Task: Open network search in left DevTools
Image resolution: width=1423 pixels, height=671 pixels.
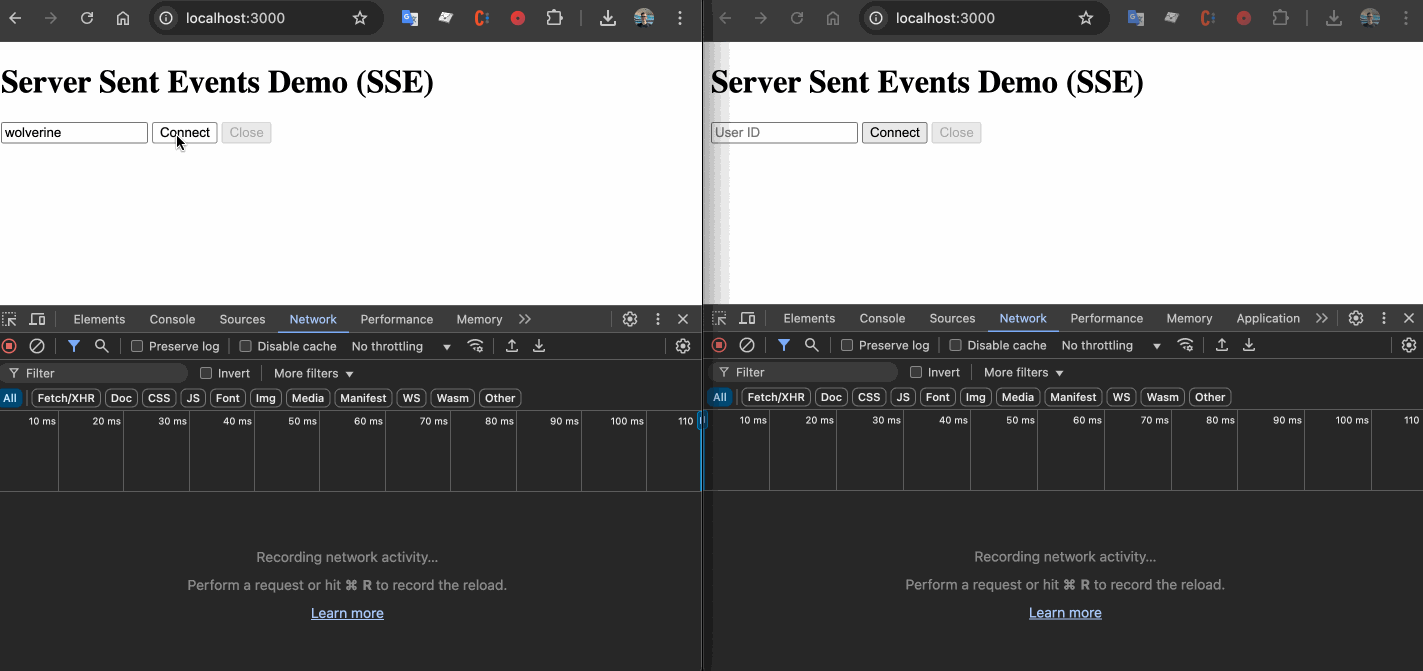Action: [x=101, y=346]
